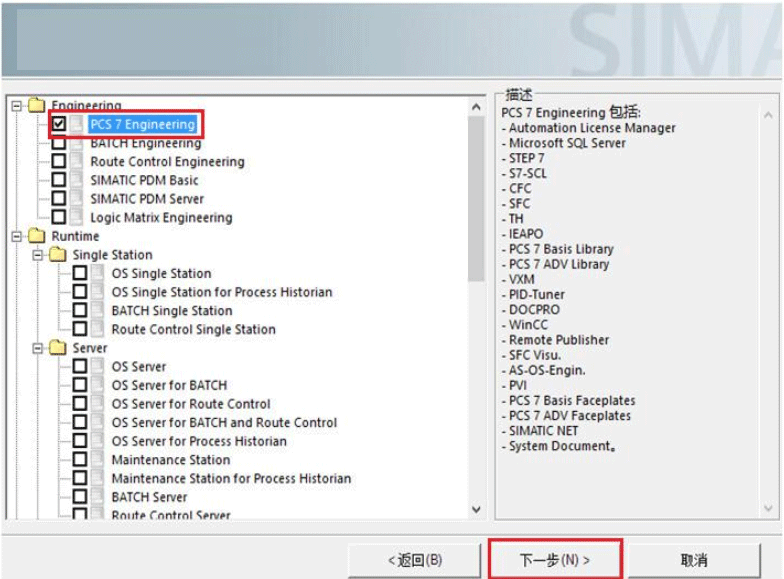
Task: Click the Runtime folder icon
Action: pyautogui.click(x=37, y=236)
